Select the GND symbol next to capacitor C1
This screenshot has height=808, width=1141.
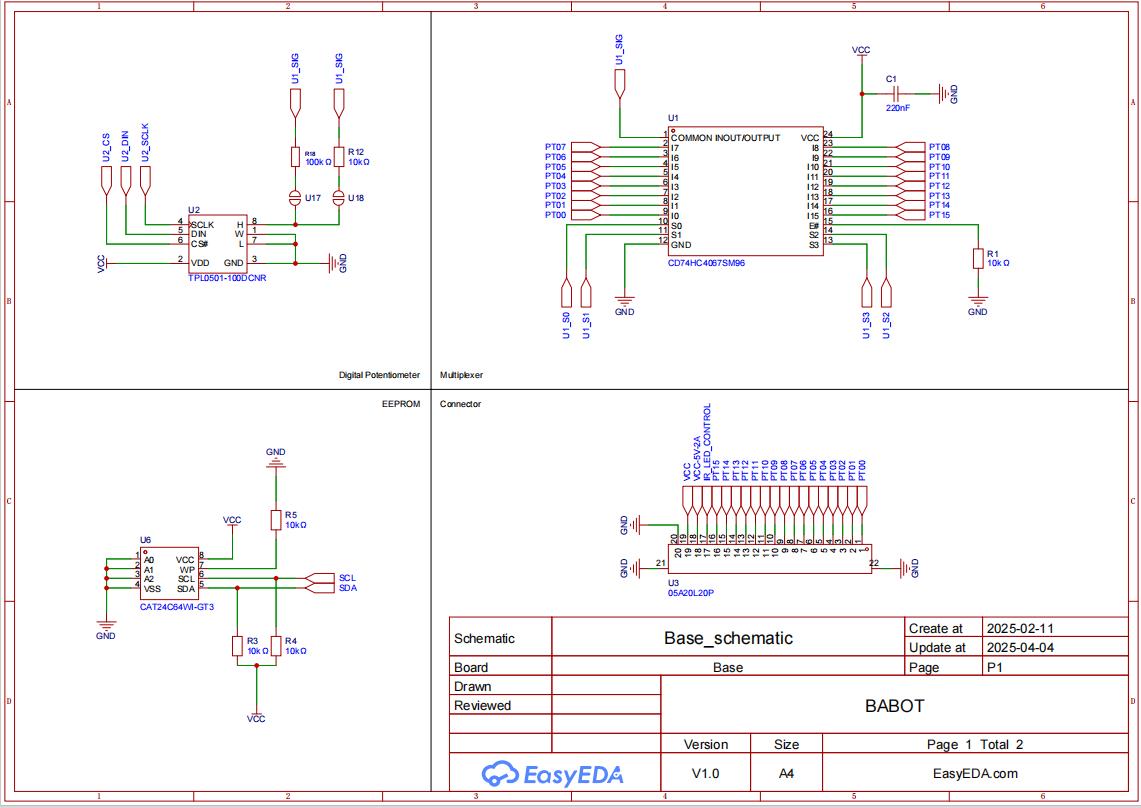point(948,94)
